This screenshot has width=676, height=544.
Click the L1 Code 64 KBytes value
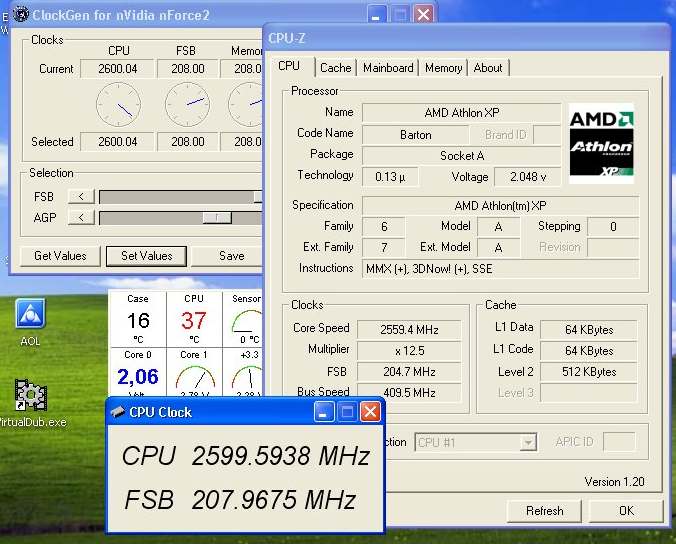[589, 351]
